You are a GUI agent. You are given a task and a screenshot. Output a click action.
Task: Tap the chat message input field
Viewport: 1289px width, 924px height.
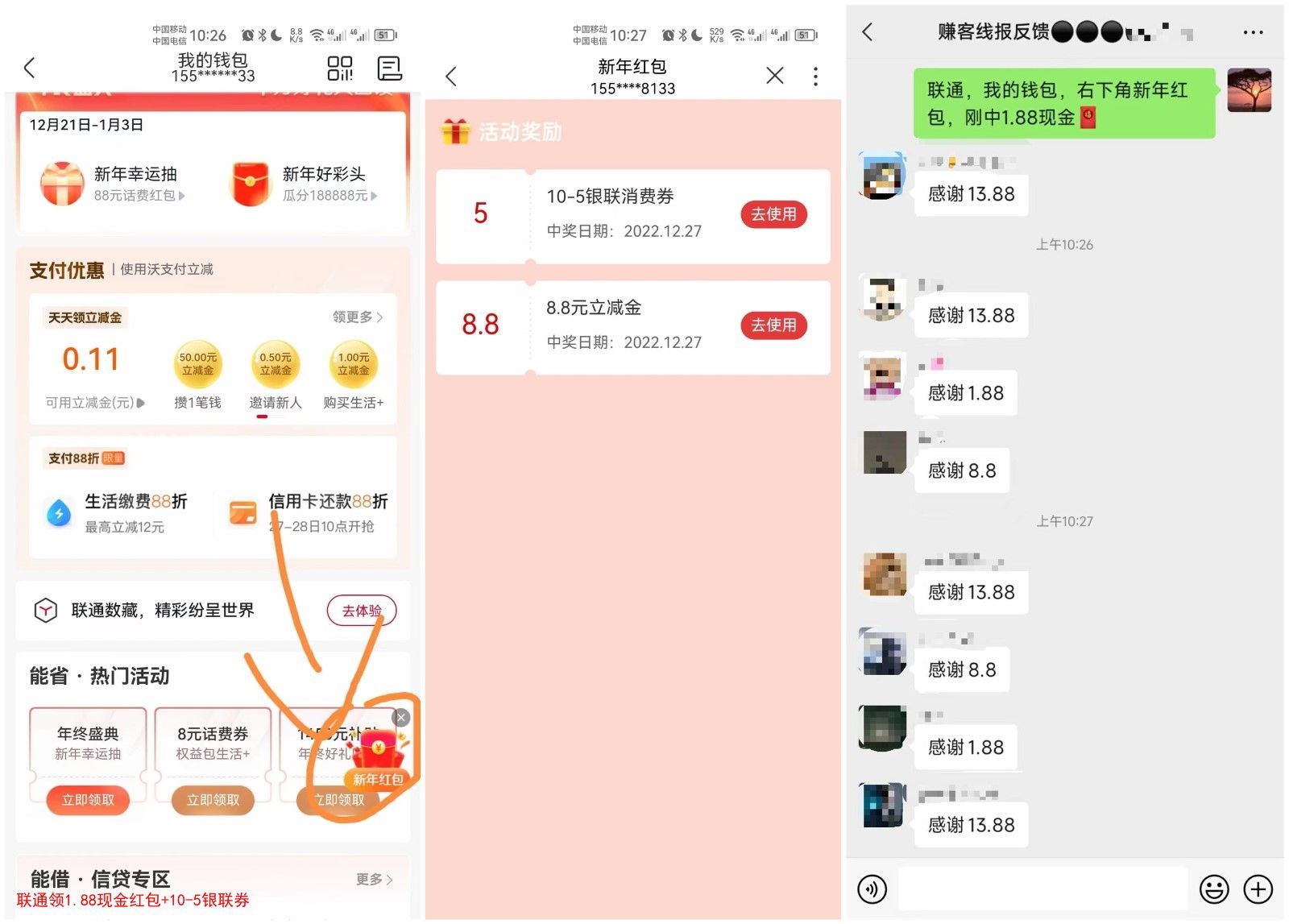[1043, 889]
